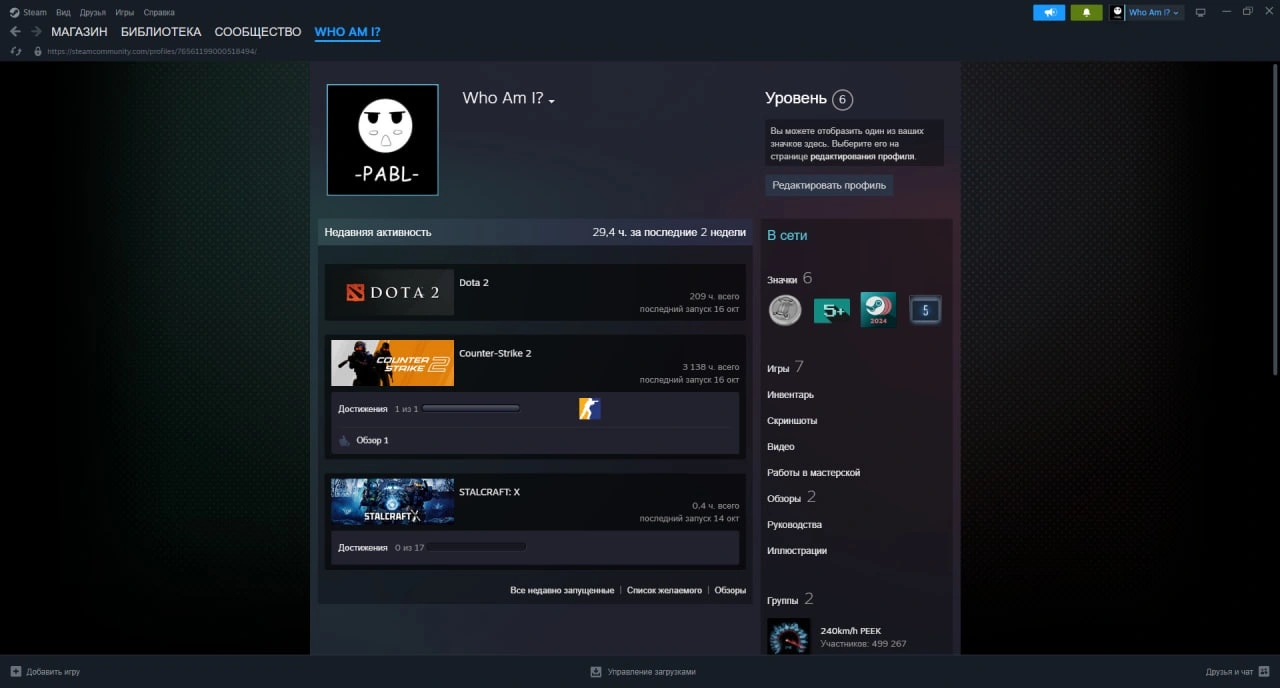Click the padlock icon beside the URL
The image size is (1280, 688).
pos(38,51)
